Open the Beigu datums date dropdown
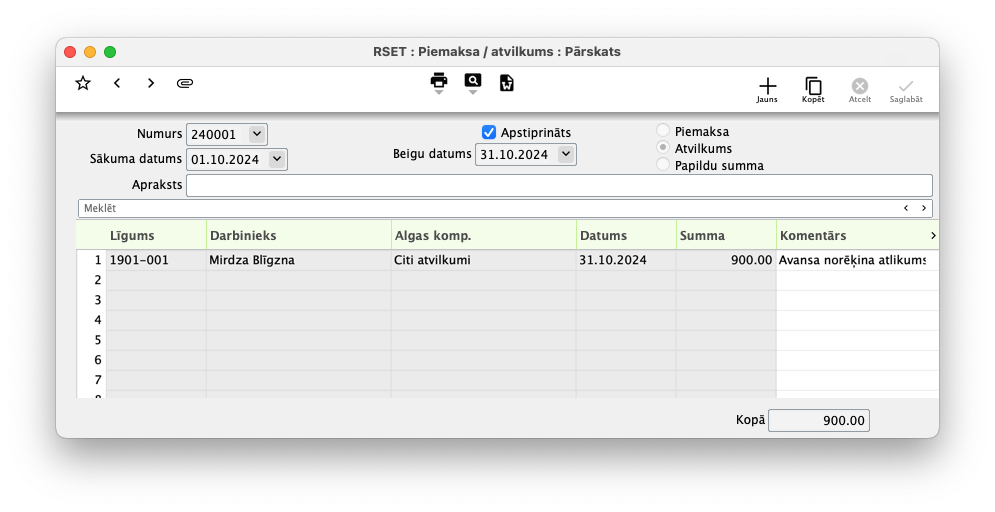This screenshot has width=995, height=512. point(566,154)
